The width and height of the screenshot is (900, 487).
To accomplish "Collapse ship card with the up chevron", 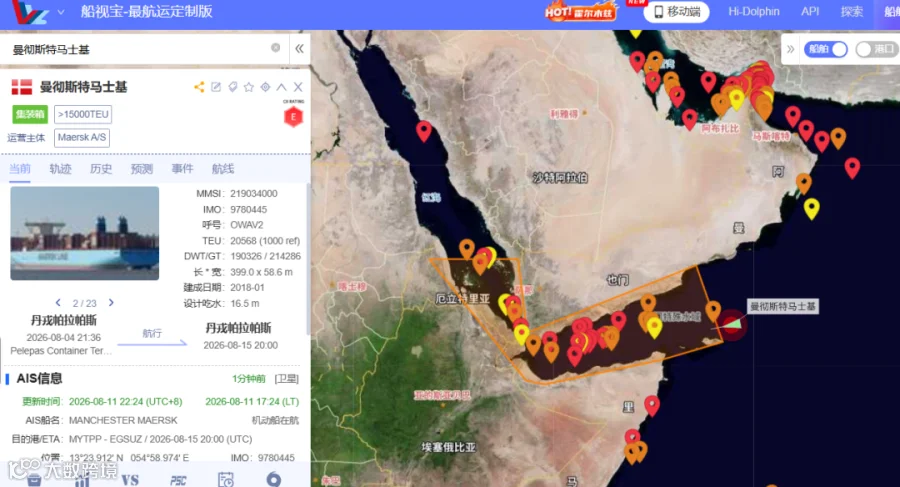I will point(281,87).
